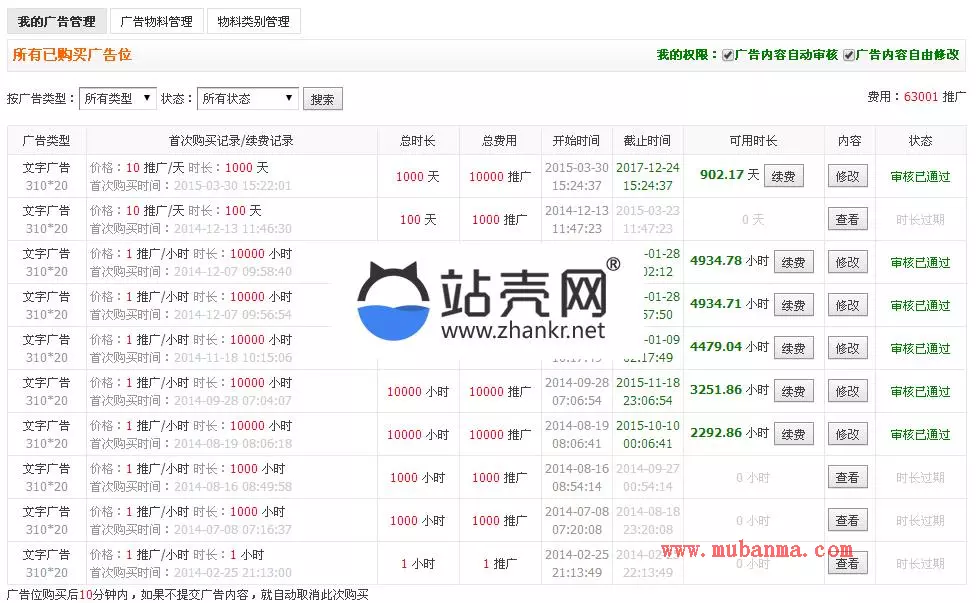Click the 搜索 search button
This screenshot has width=976, height=603.
point(322,99)
